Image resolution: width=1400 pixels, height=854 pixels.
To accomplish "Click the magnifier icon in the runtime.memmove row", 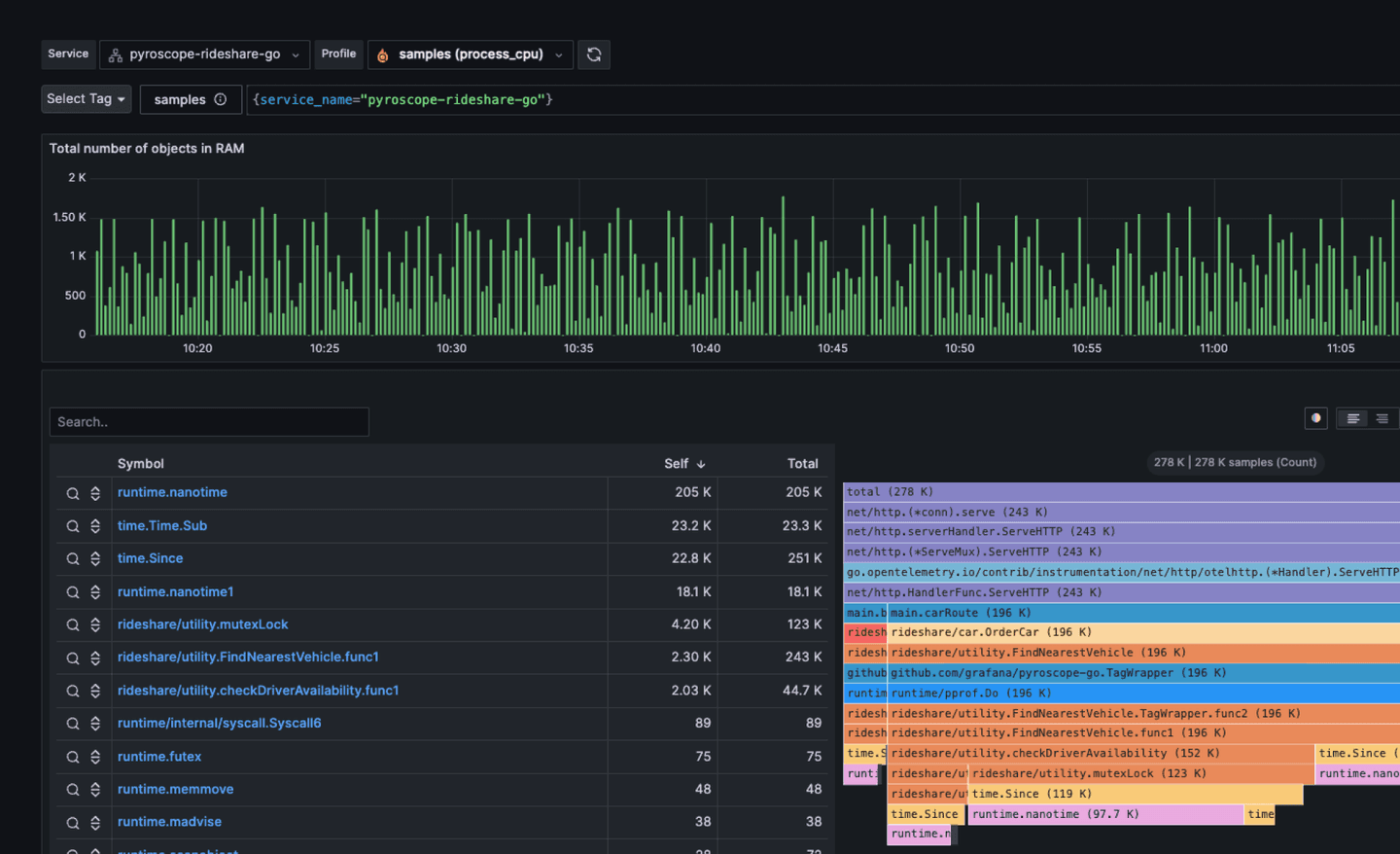I will click(x=73, y=790).
